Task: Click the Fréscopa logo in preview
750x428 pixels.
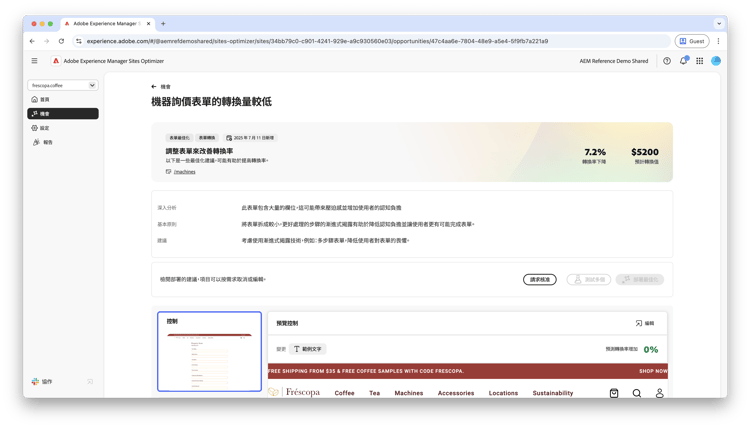Action: click(x=294, y=392)
